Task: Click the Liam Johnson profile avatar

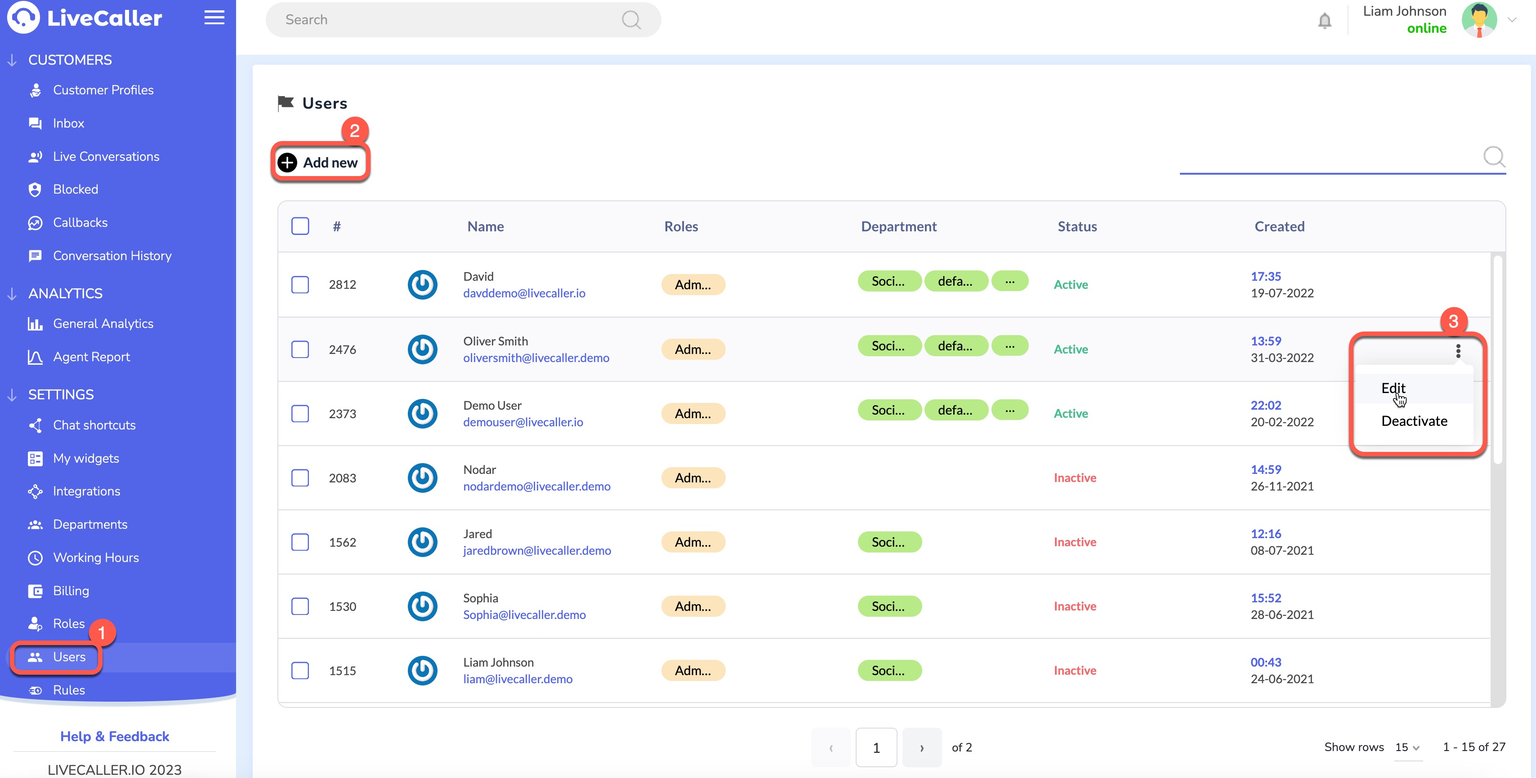Action: (x=1479, y=20)
